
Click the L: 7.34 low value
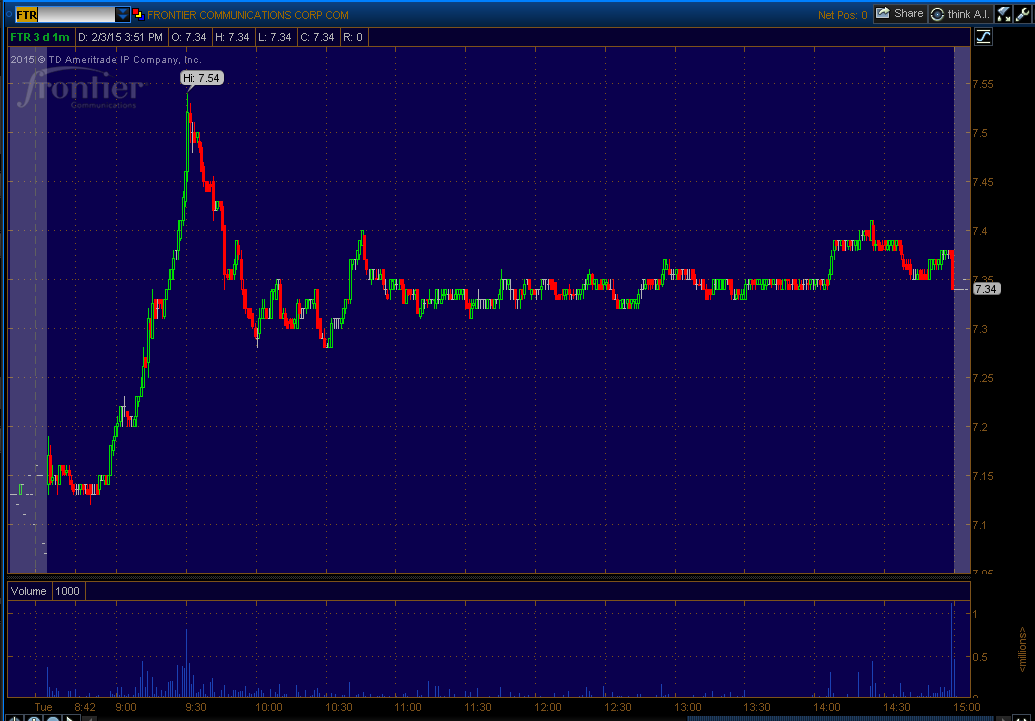click(x=275, y=38)
